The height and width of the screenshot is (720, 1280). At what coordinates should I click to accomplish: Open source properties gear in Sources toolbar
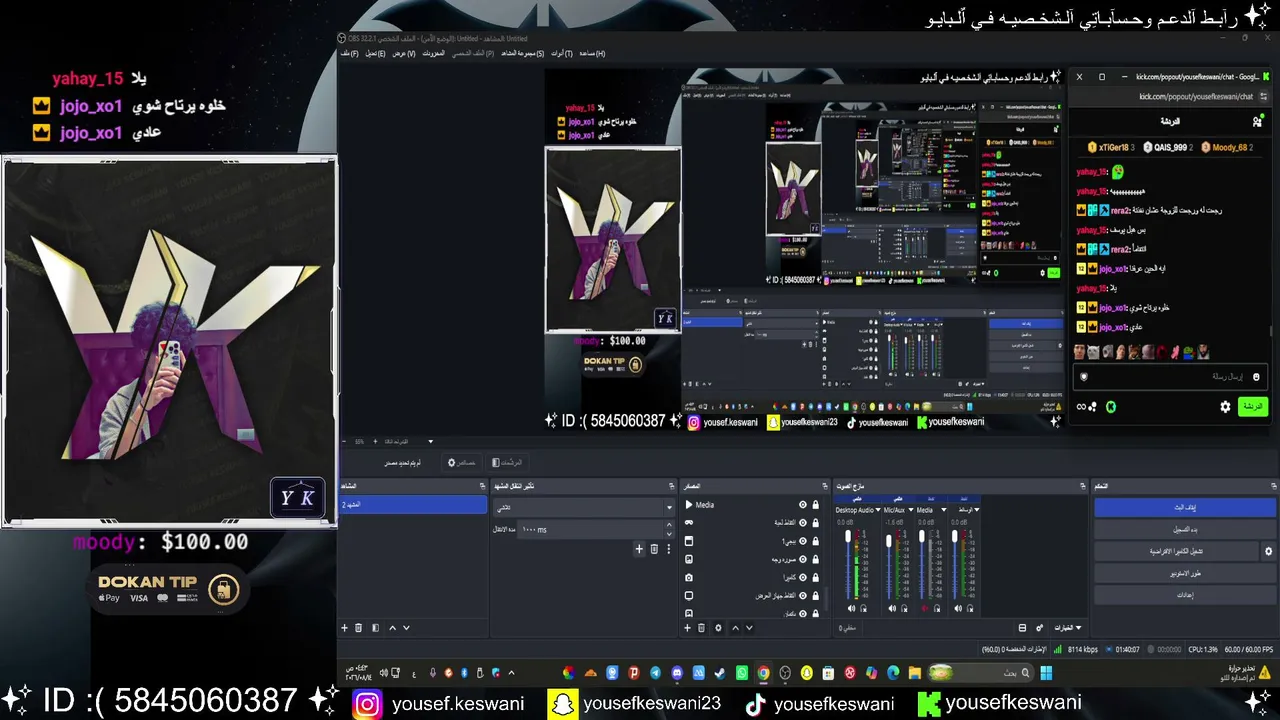coord(718,628)
